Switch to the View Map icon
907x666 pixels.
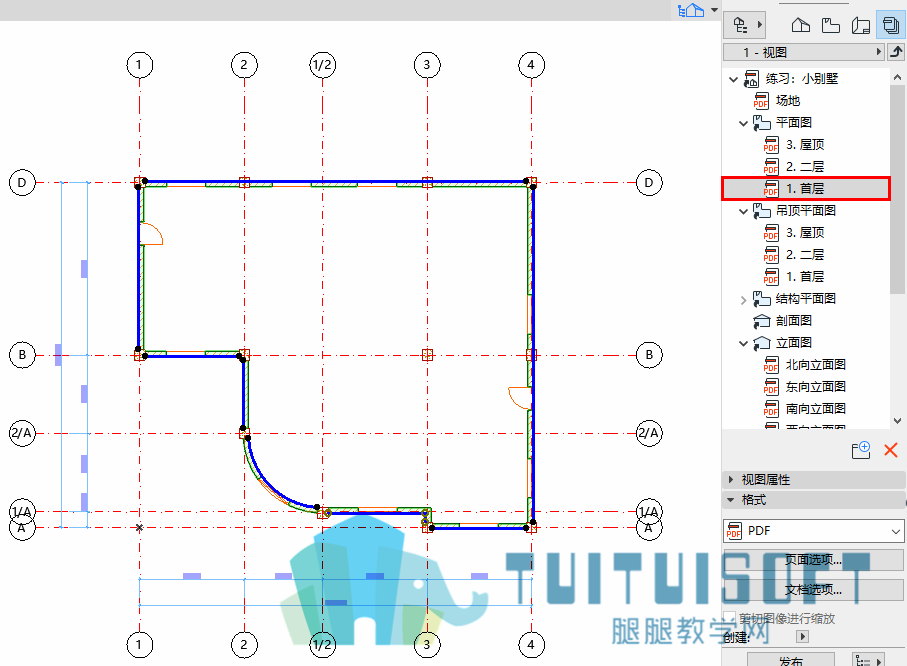click(x=831, y=25)
